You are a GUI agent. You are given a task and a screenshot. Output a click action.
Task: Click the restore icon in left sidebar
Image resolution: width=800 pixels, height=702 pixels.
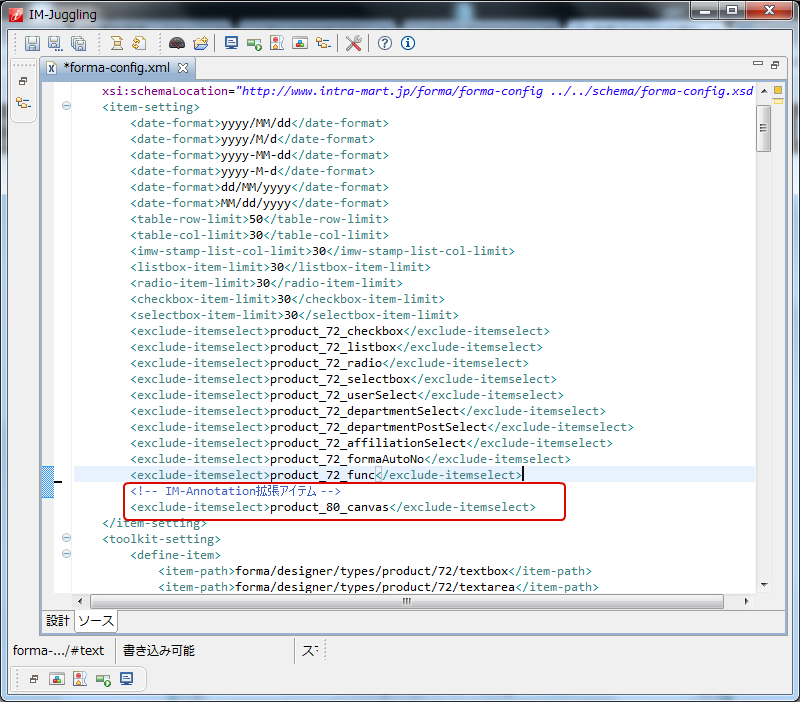click(x=23, y=82)
